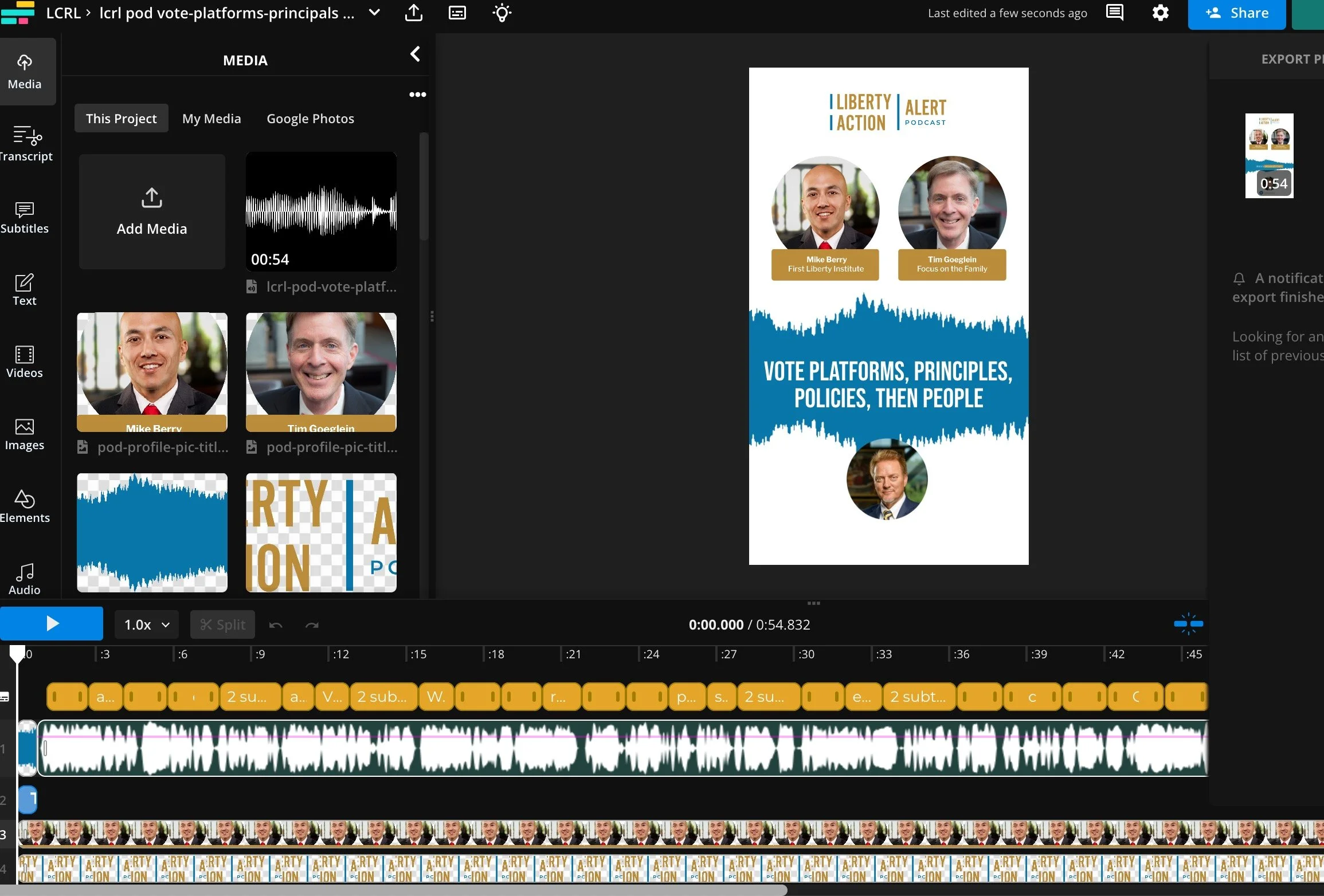Open the Media sidebar panel
This screenshot has width=1324, height=896.
pyautogui.click(x=25, y=72)
